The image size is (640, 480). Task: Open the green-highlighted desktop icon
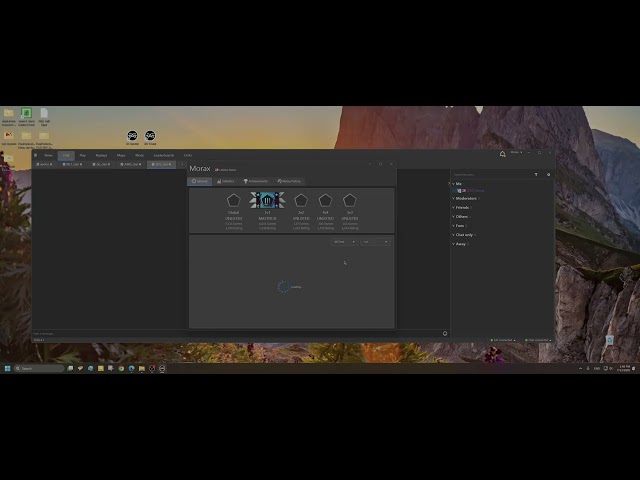click(x=26, y=113)
